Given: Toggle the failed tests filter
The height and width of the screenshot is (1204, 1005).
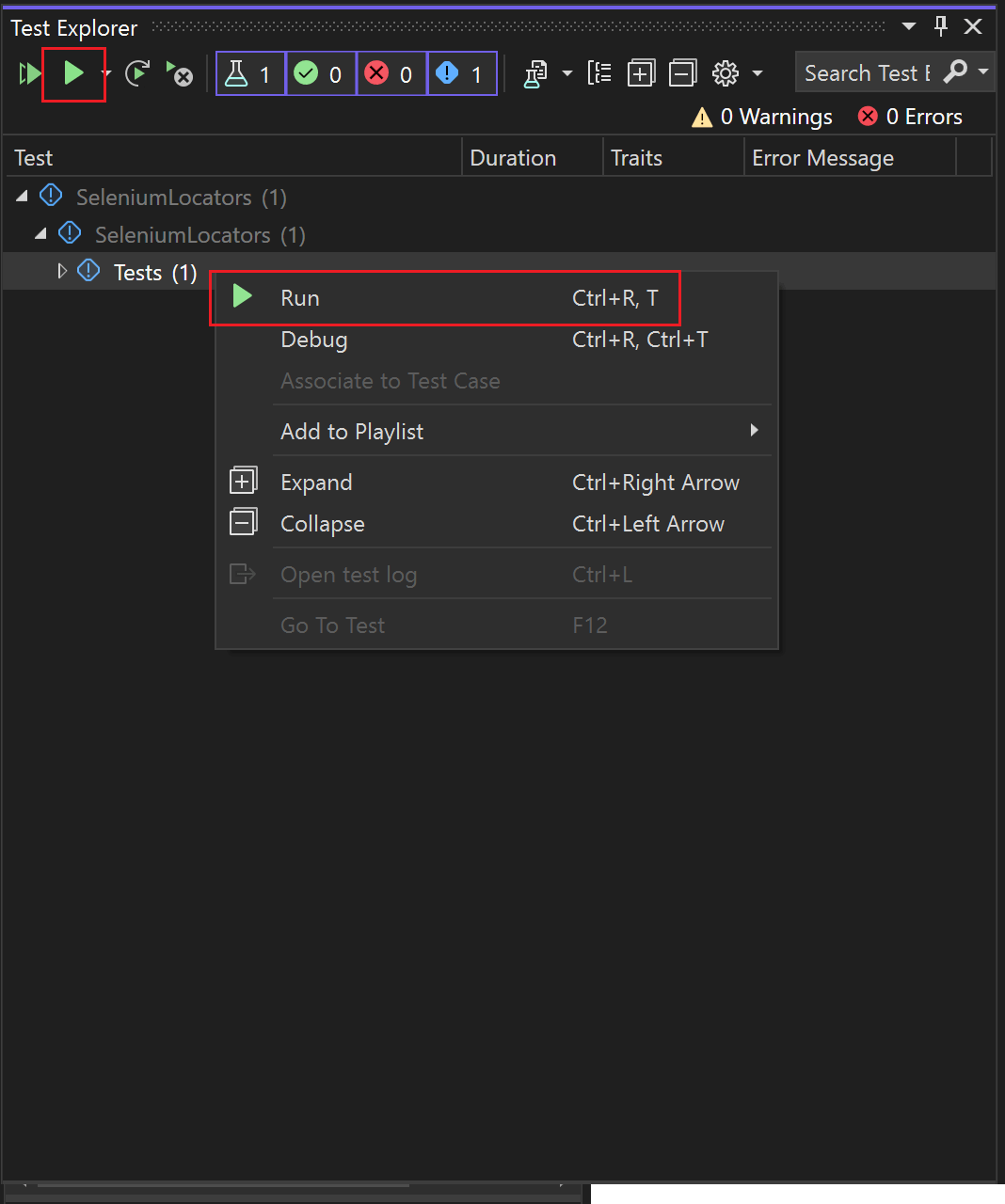Looking at the screenshot, I should click(391, 73).
